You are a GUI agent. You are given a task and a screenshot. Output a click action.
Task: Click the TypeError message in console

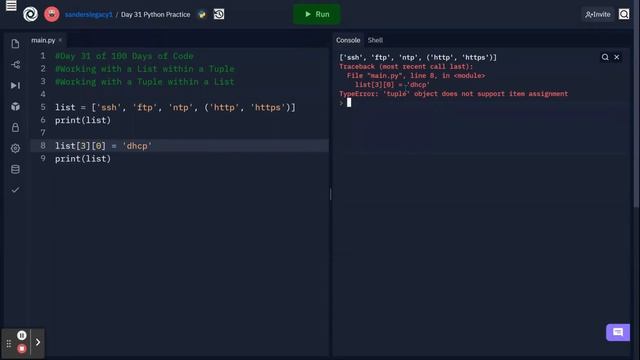tap(453, 94)
